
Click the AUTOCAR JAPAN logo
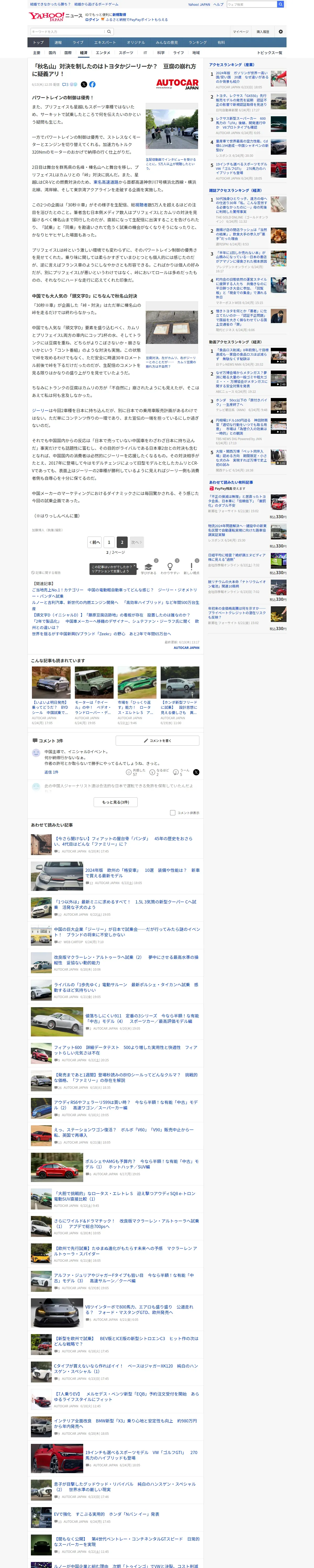click(177, 84)
